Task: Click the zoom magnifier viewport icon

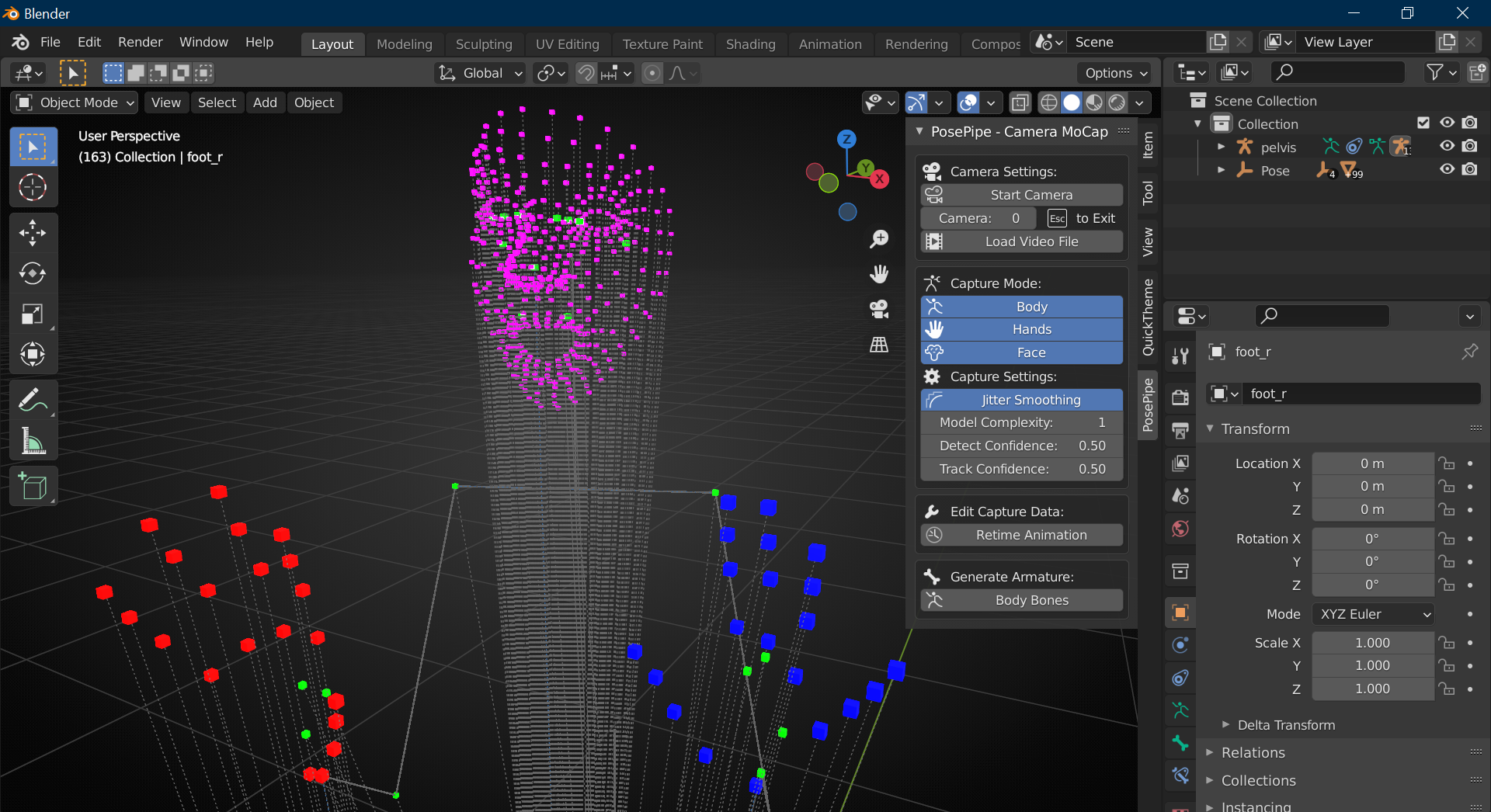Action: tap(879, 239)
